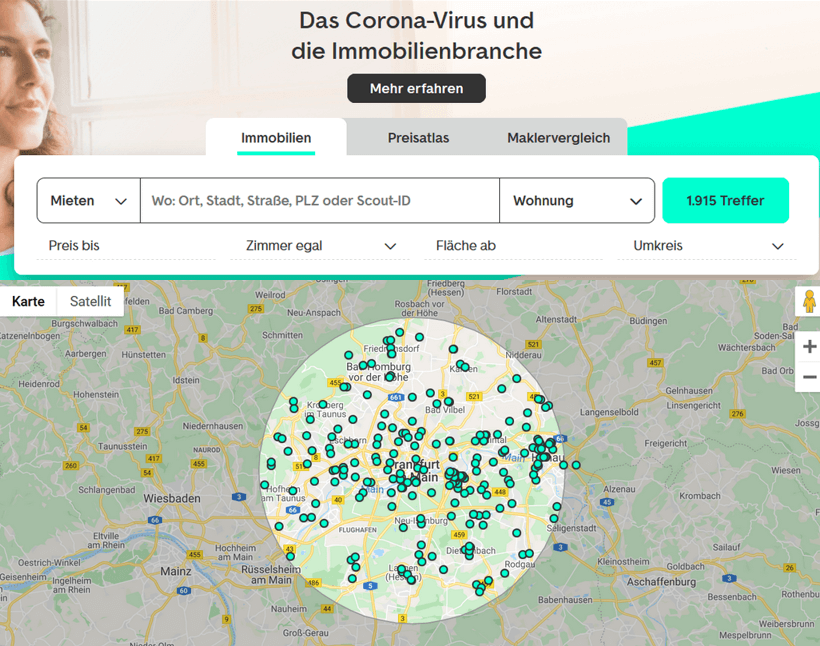Click the Büdingen map label
The width and height of the screenshot is (820, 646).
point(648,321)
